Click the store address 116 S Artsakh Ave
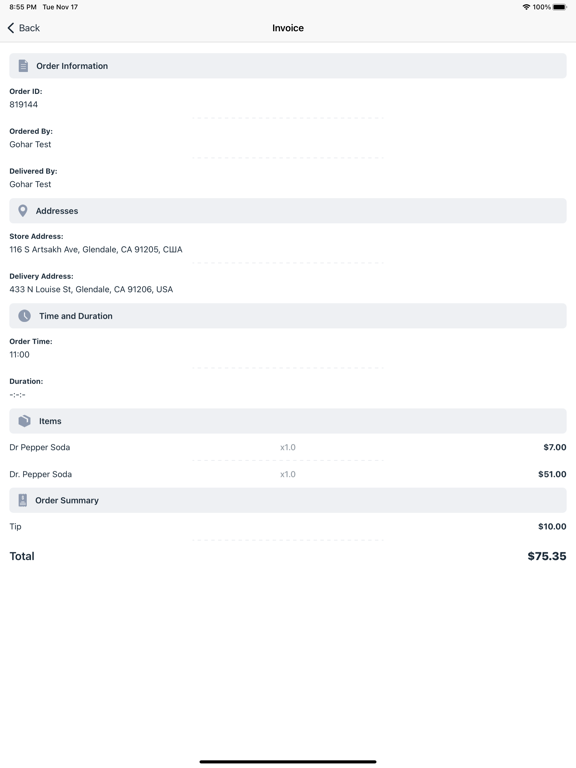576x768 pixels. coord(96,249)
